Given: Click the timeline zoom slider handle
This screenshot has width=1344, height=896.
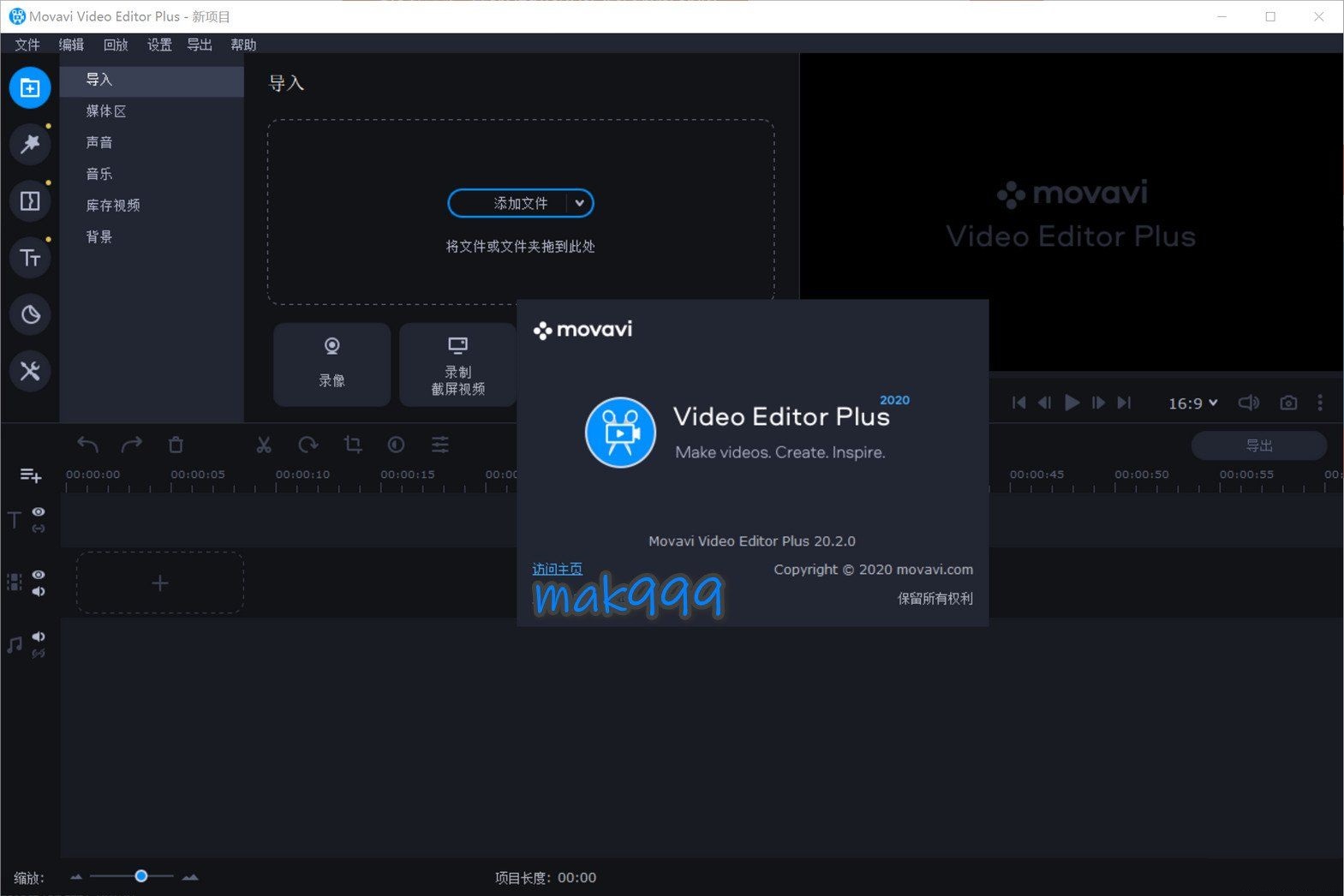Looking at the screenshot, I should coord(141,875).
